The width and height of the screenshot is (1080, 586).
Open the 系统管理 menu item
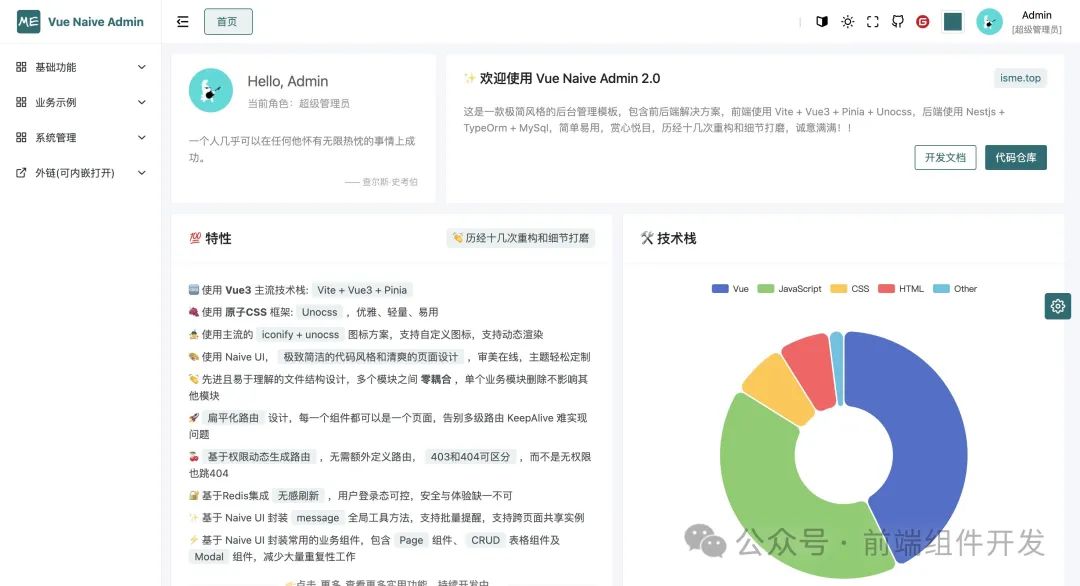(81, 137)
